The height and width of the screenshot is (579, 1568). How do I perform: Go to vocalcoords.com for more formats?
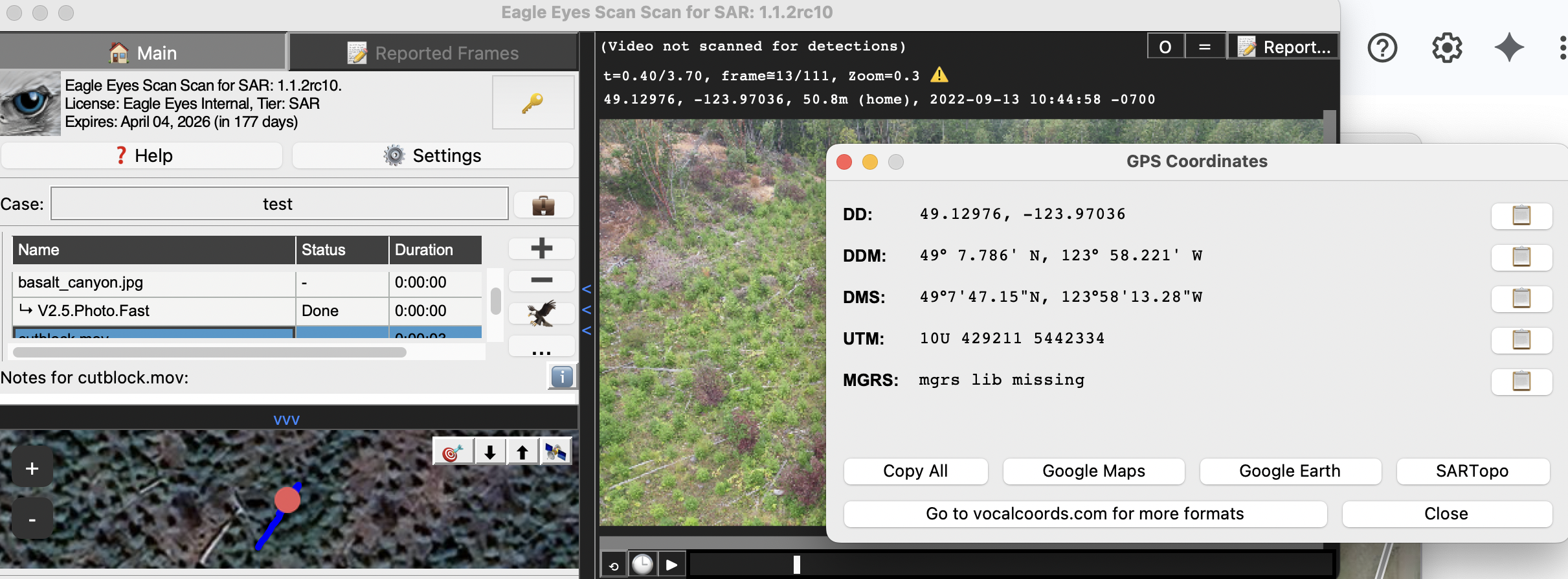tap(1085, 514)
